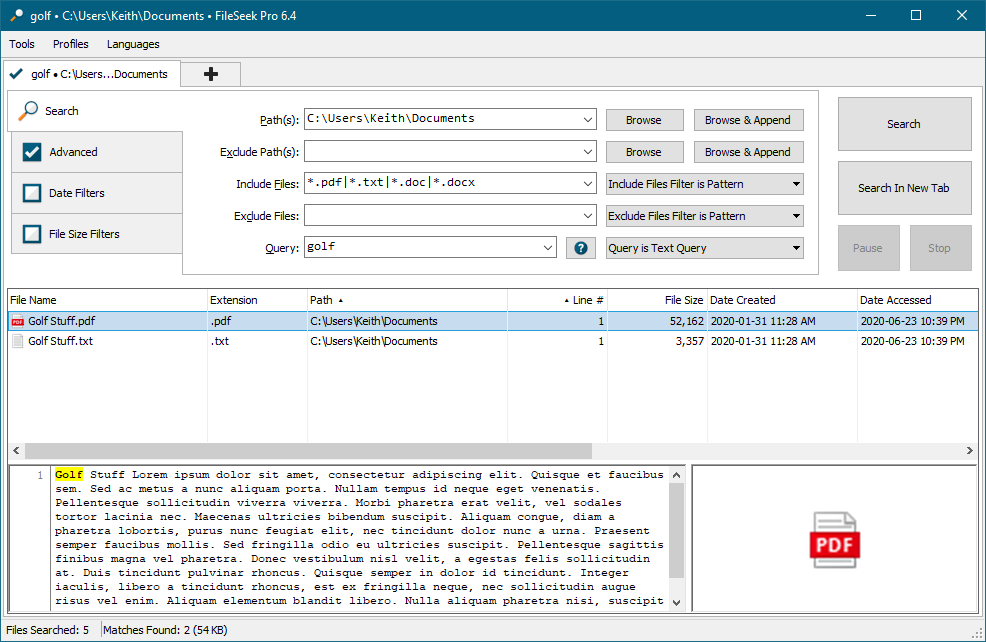The image size is (986, 642).
Task: Click the magnifying glass Search icon
Action: (29, 111)
